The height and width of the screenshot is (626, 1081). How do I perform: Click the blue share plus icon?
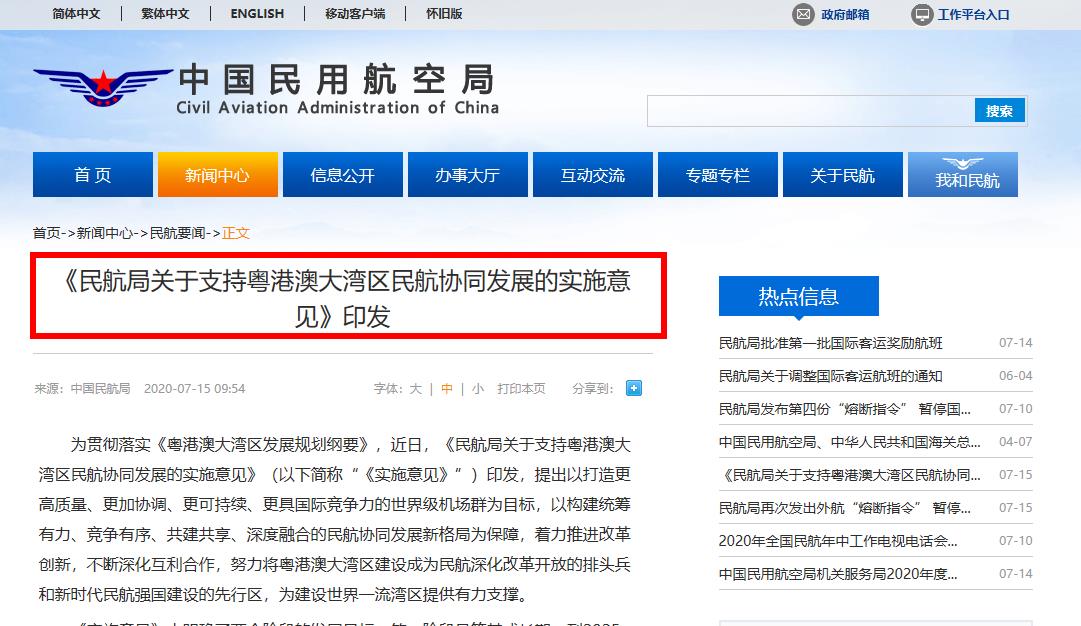[x=634, y=388]
